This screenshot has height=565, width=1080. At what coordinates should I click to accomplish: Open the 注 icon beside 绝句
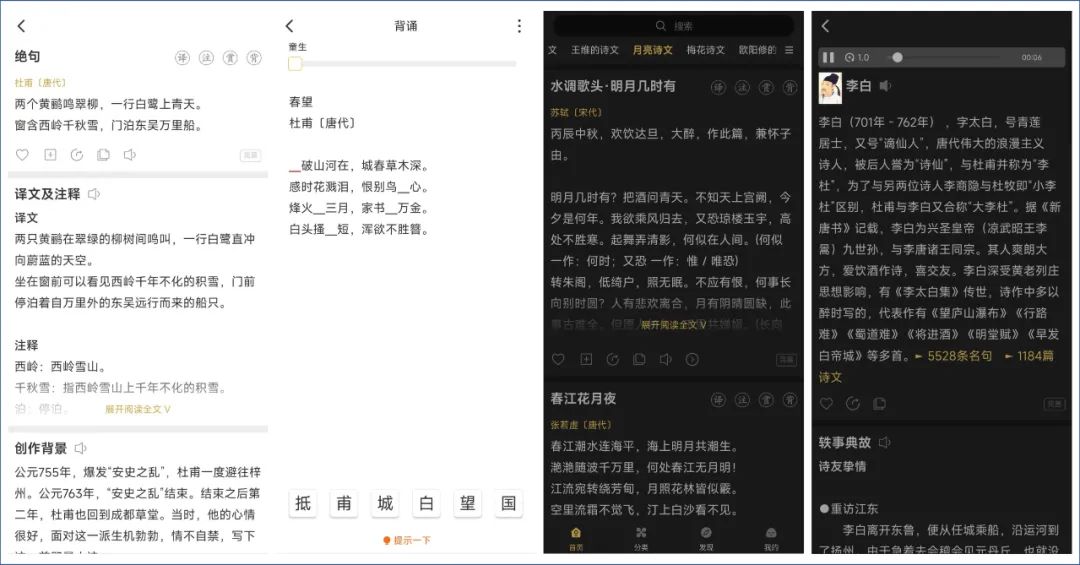pyautogui.click(x=206, y=58)
